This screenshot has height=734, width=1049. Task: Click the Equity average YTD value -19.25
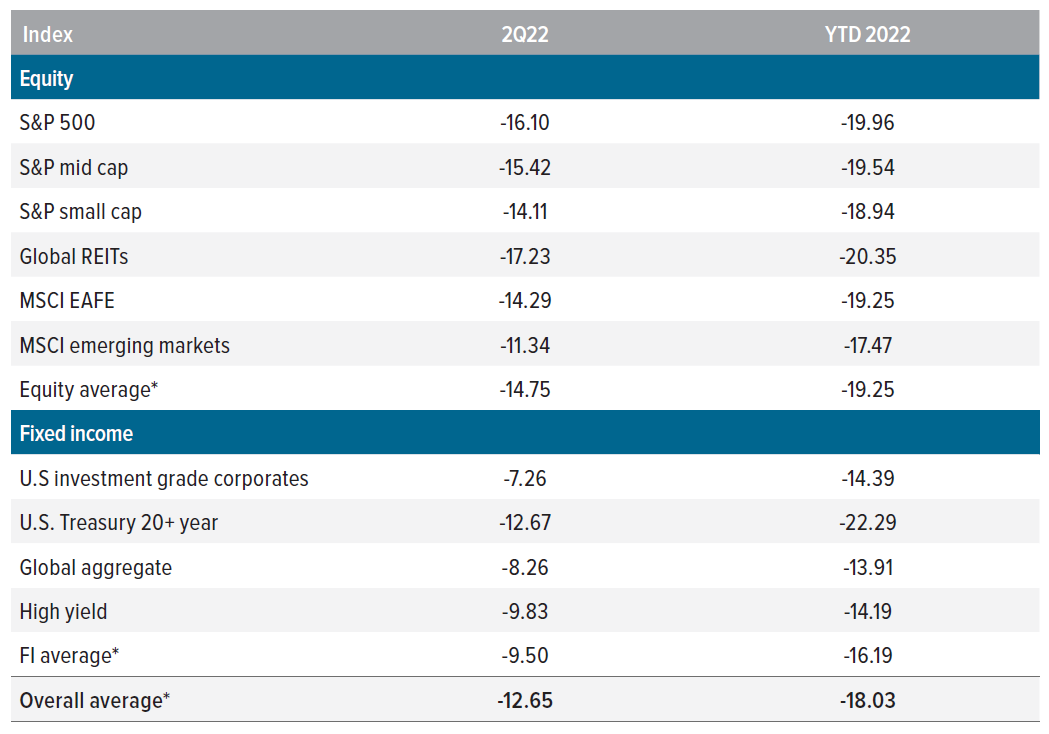point(867,389)
